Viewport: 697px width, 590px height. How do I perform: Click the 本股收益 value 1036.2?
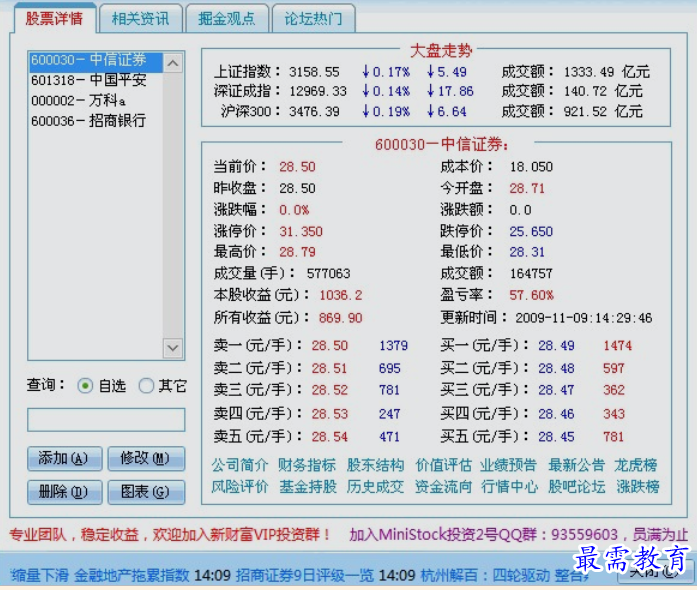[340, 295]
